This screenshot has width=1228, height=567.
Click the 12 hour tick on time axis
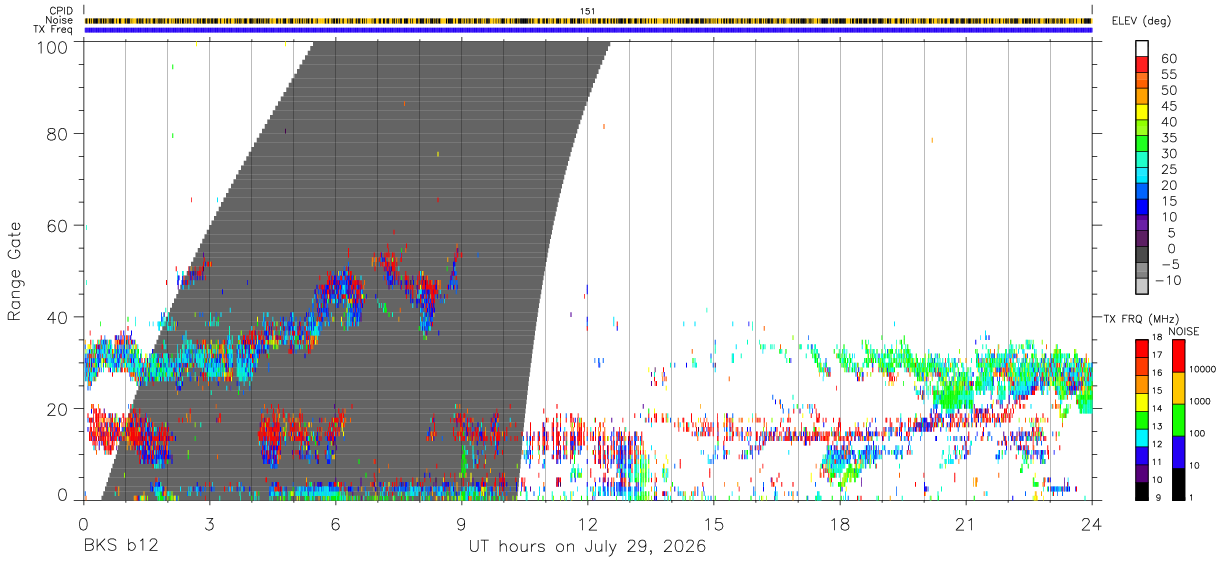pyautogui.click(x=588, y=524)
